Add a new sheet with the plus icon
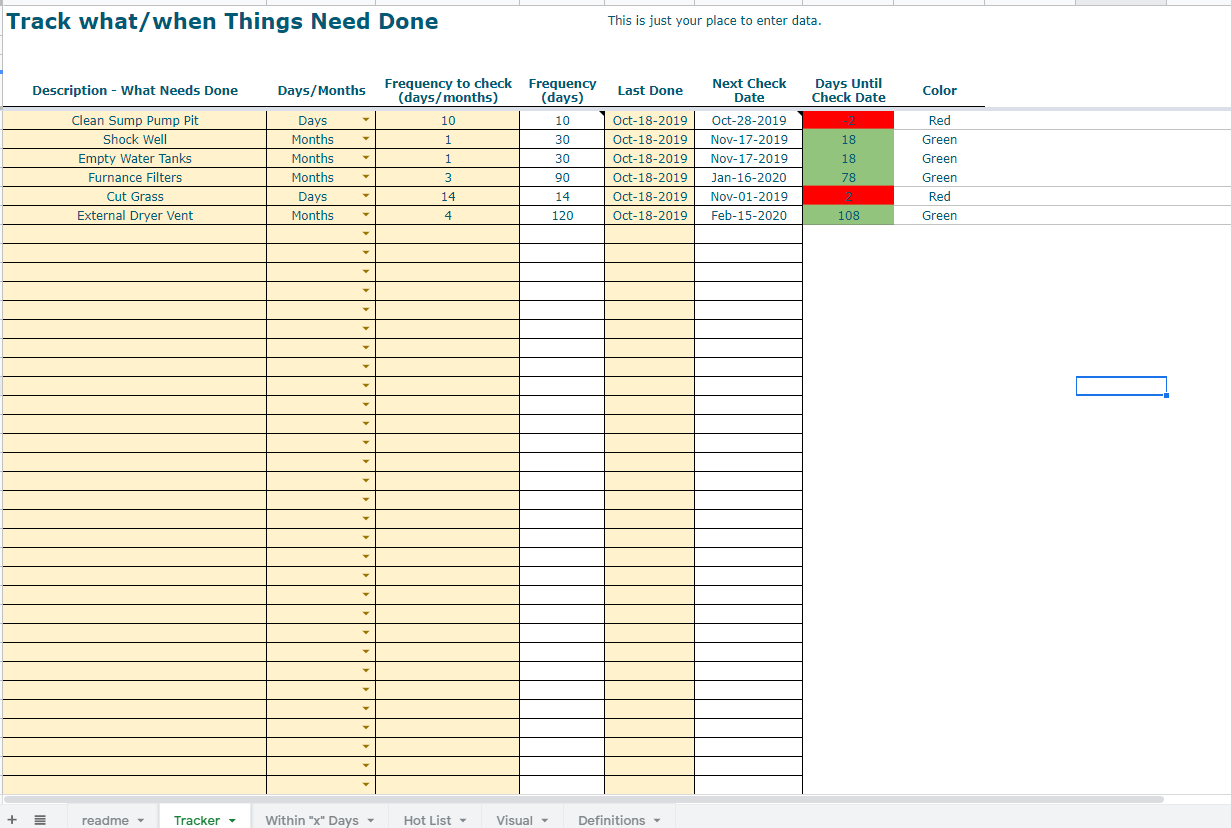 11,819
